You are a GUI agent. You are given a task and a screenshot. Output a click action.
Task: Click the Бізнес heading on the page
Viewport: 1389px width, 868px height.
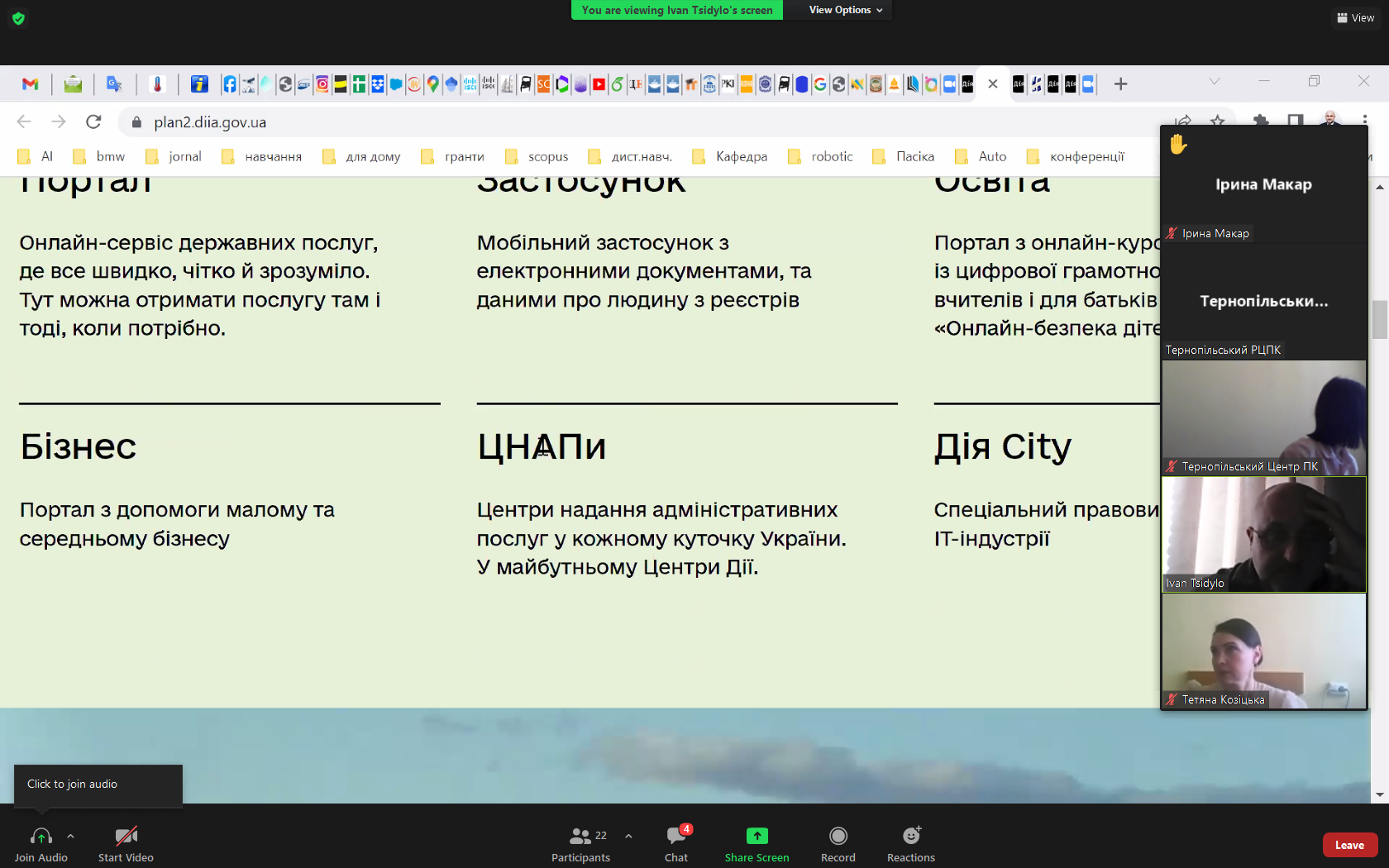tap(79, 447)
